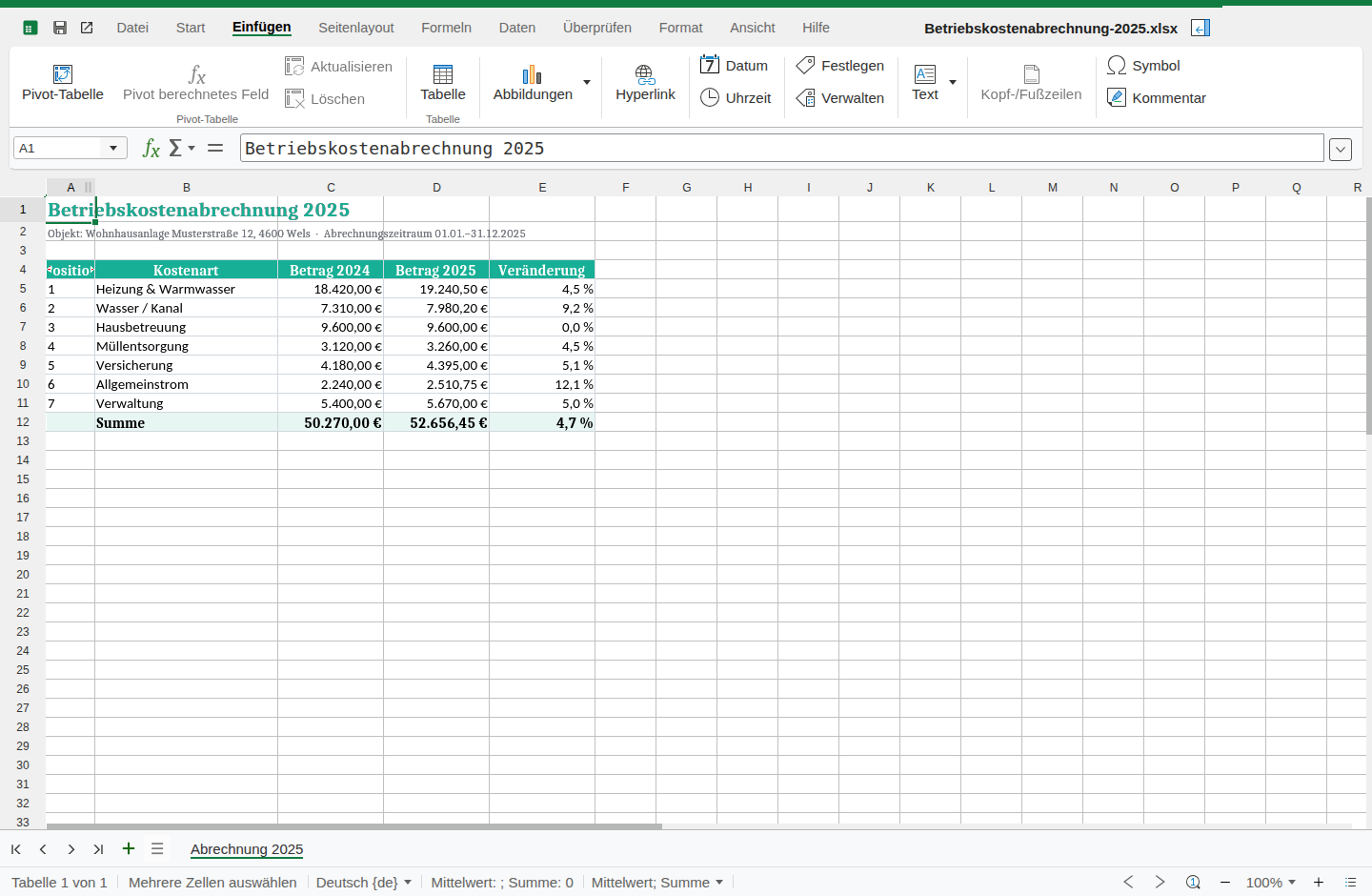
Task: Insert a Pivot-Tabelle
Action: (63, 83)
